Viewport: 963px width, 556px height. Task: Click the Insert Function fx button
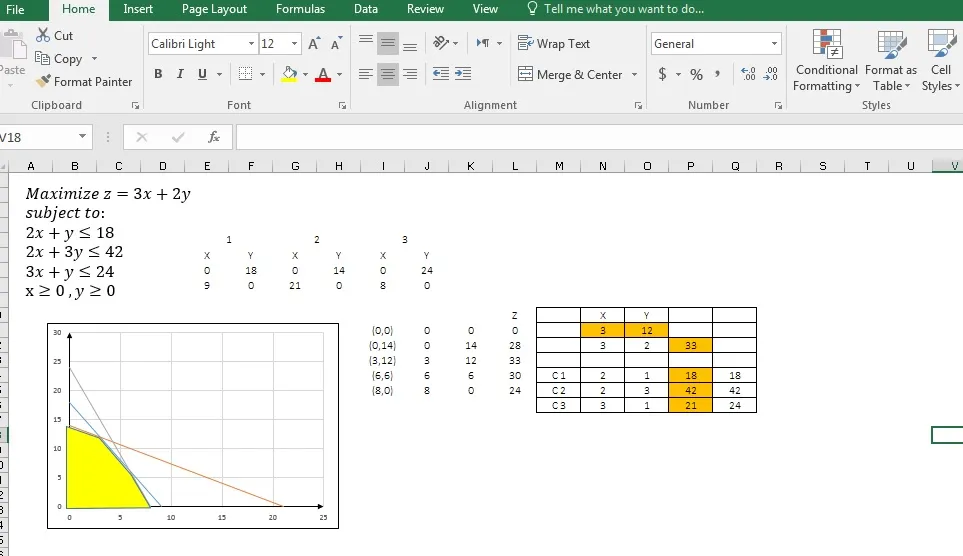[214, 137]
